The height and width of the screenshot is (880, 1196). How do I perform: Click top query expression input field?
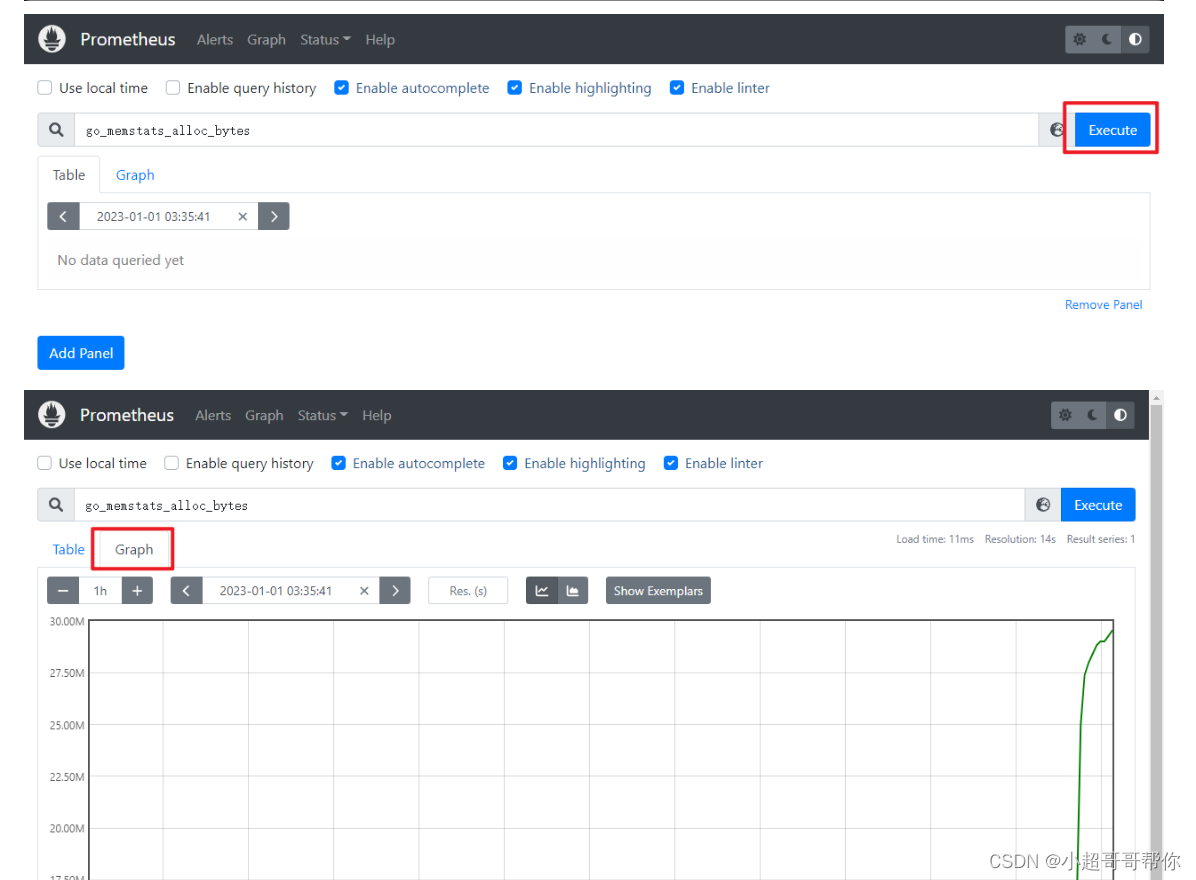coord(557,130)
